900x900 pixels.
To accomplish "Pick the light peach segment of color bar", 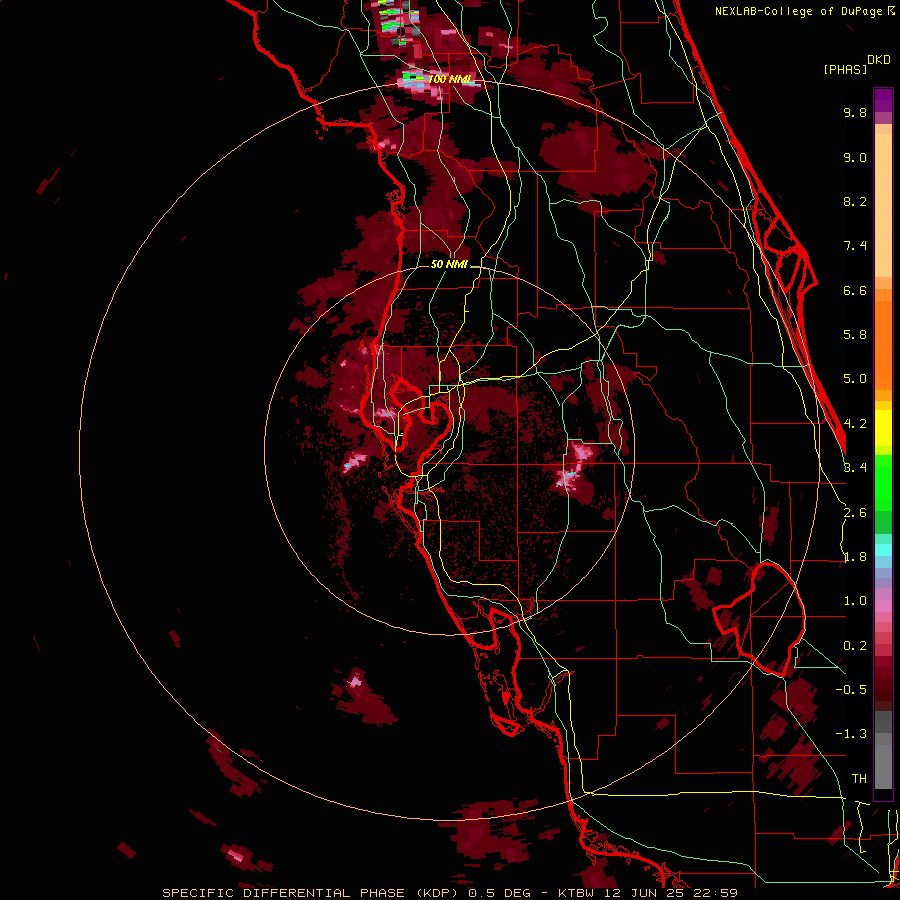I will point(883,205).
